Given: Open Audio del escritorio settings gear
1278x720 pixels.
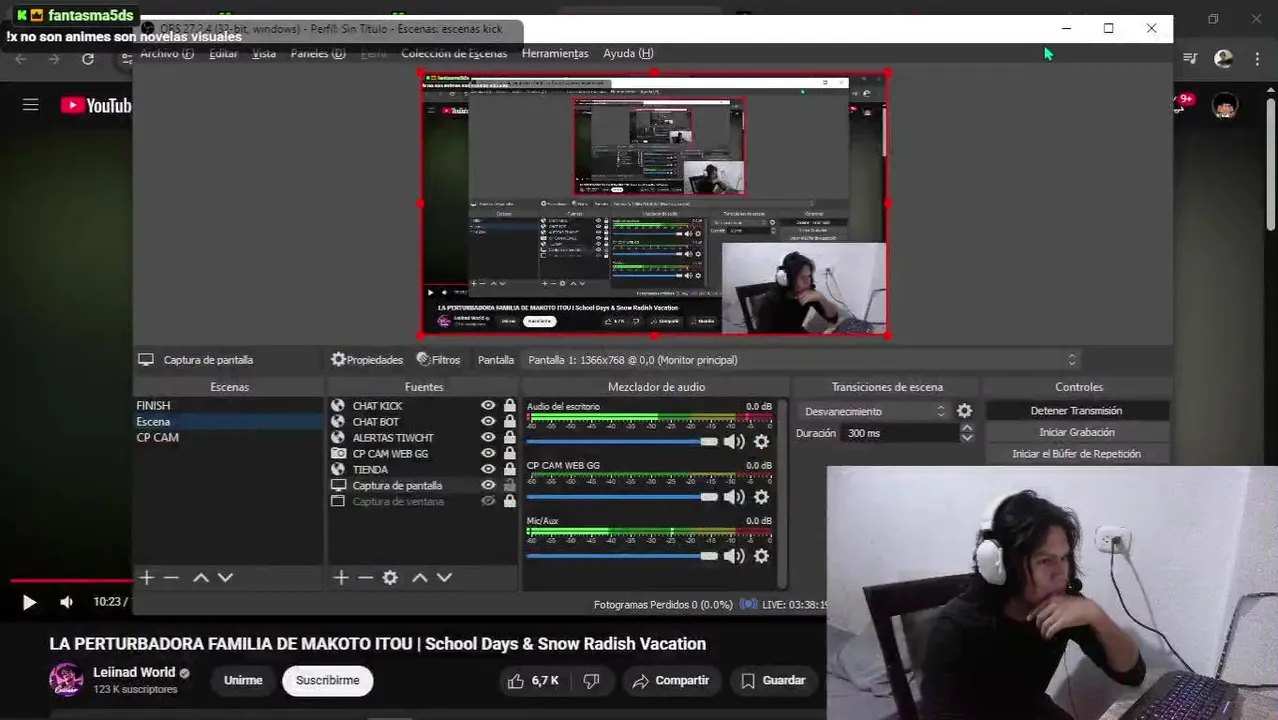Looking at the screenshot, I should point(762,441).
